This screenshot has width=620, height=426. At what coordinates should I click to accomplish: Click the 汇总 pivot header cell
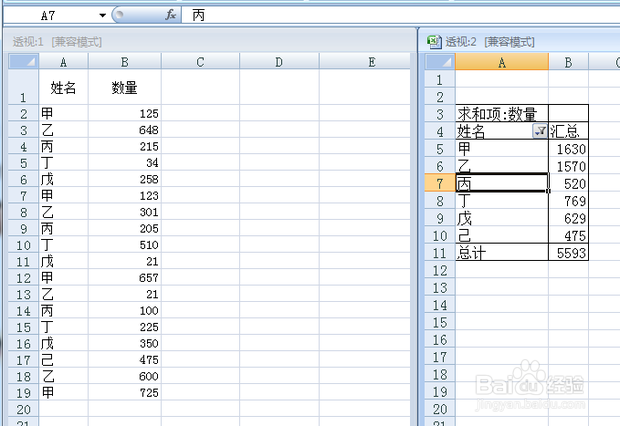[568, 131]
